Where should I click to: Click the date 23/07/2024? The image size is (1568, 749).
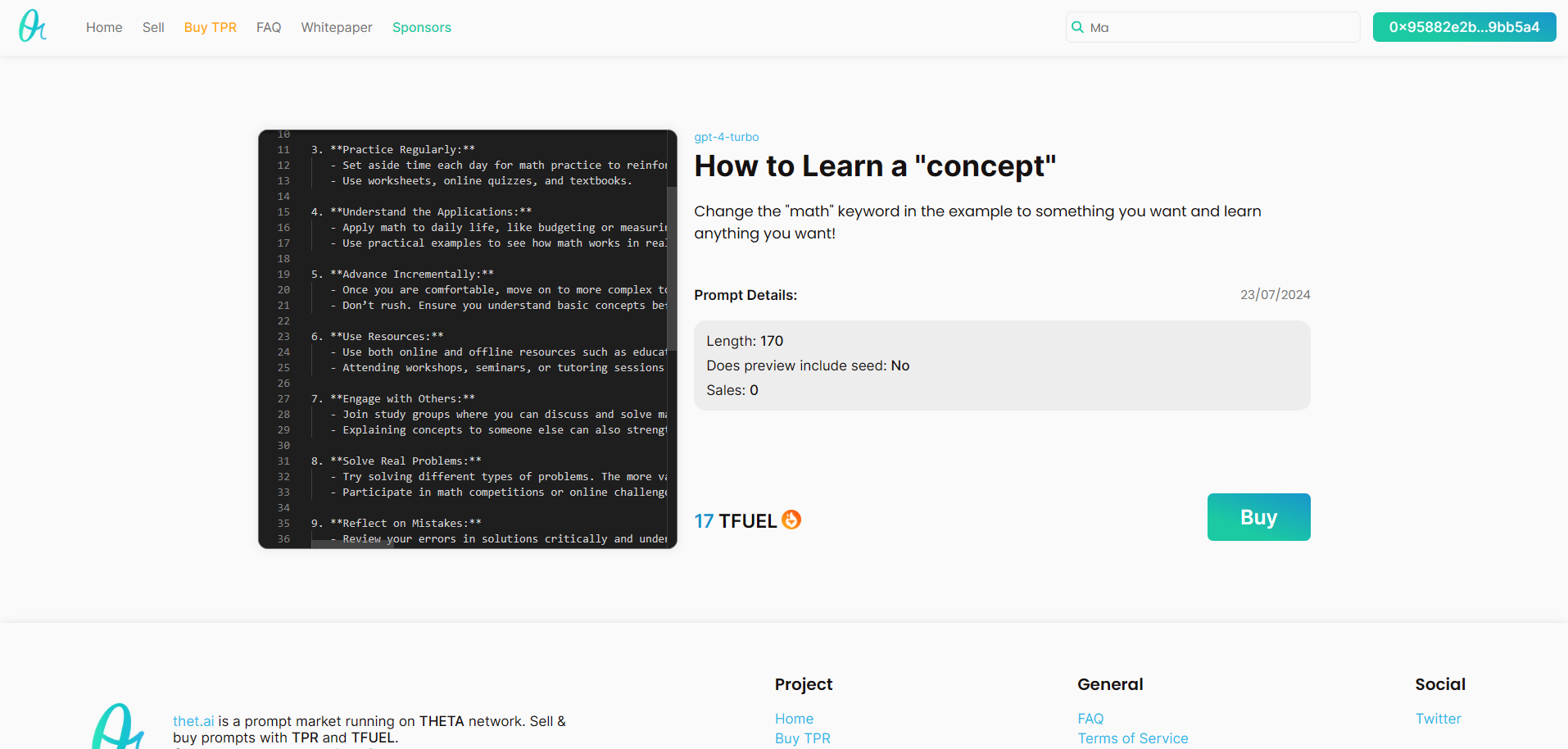click(x=1275, y=295)
